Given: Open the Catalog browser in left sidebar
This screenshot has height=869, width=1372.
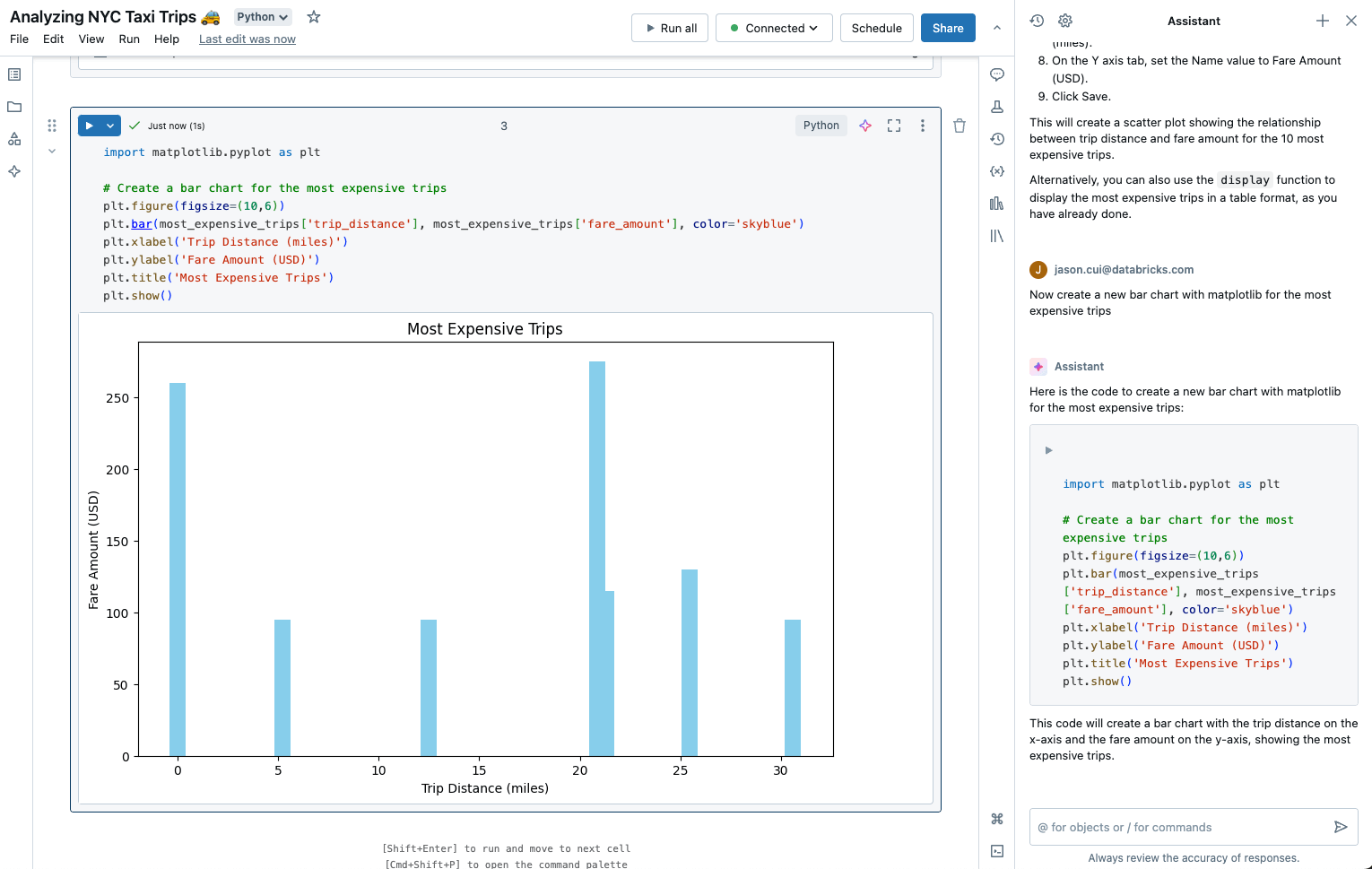Looking at the screenshot, I should click(13, 139).
